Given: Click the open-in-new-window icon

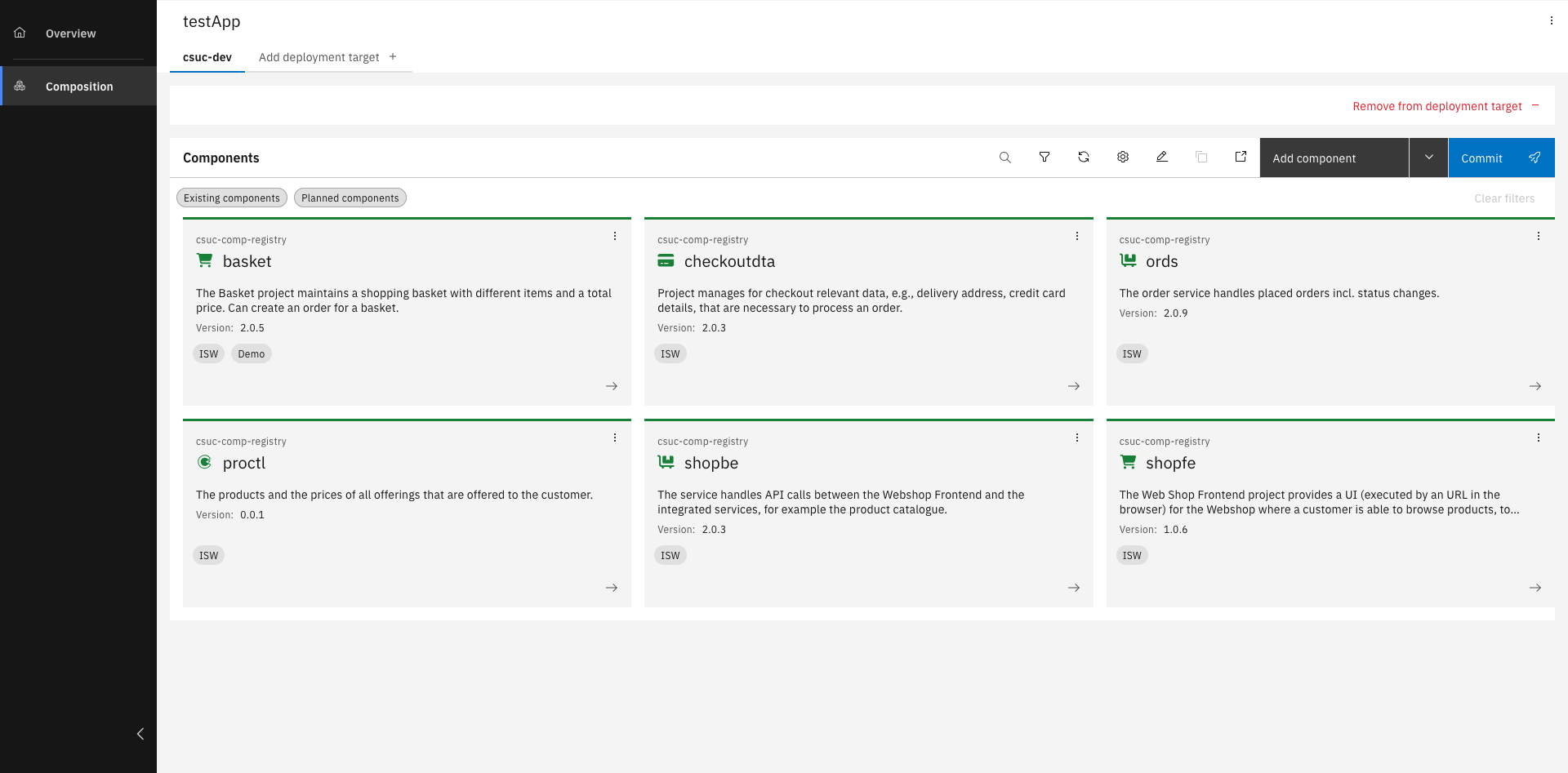Looking at the screenshot, I should [1241, 157].
